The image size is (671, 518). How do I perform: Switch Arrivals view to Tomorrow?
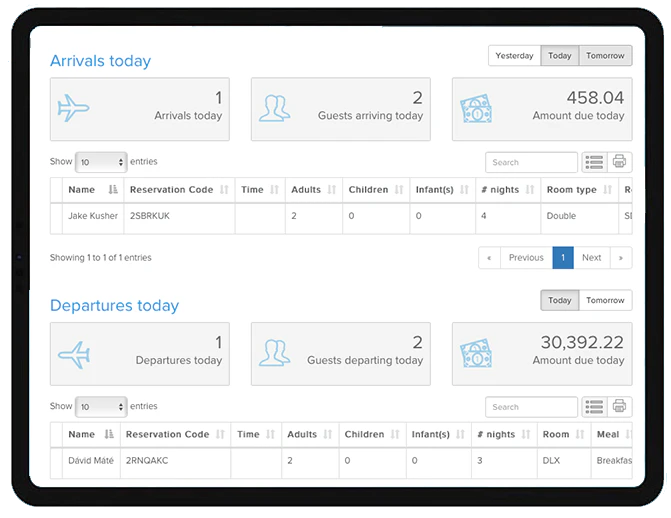[x=605, y=56]
